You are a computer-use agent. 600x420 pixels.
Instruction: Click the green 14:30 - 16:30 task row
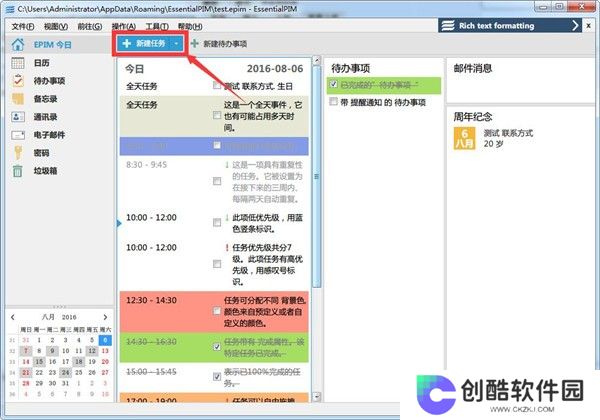click(x=214, y=347)
